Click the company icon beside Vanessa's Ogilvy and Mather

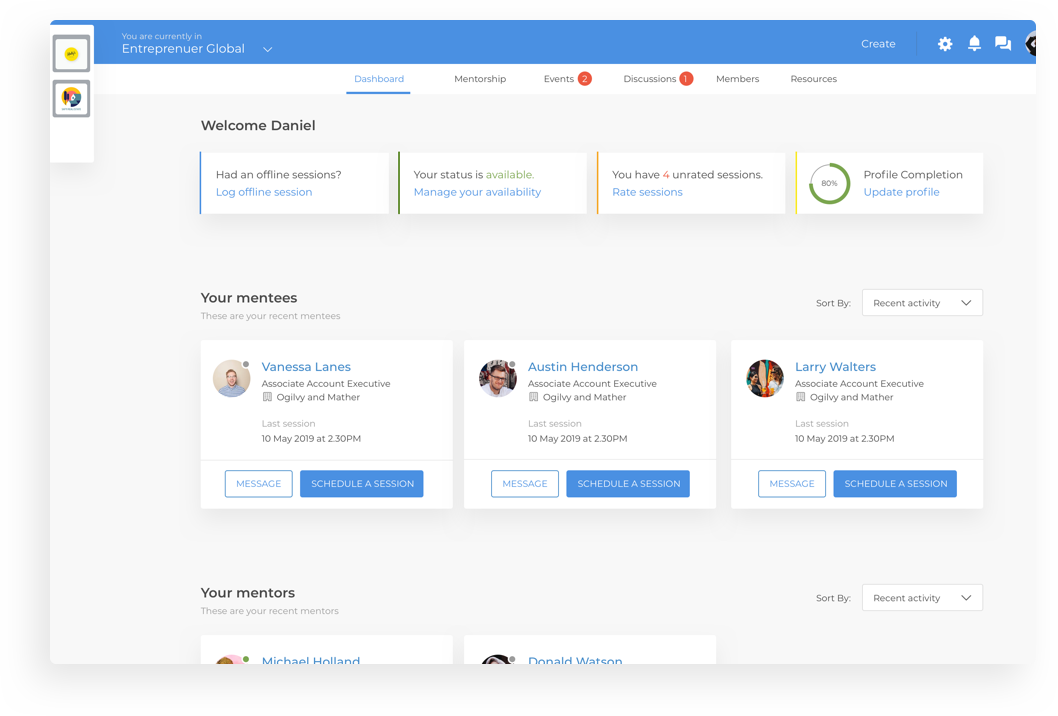267,397
